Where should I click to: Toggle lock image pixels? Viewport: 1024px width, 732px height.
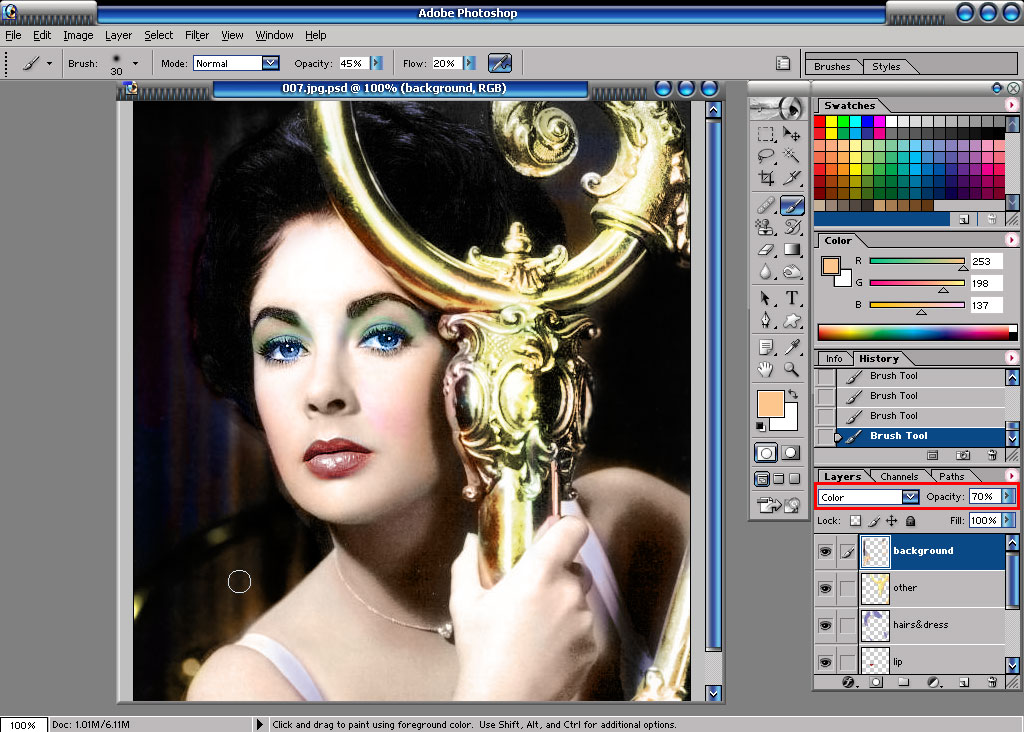(874, 521)
